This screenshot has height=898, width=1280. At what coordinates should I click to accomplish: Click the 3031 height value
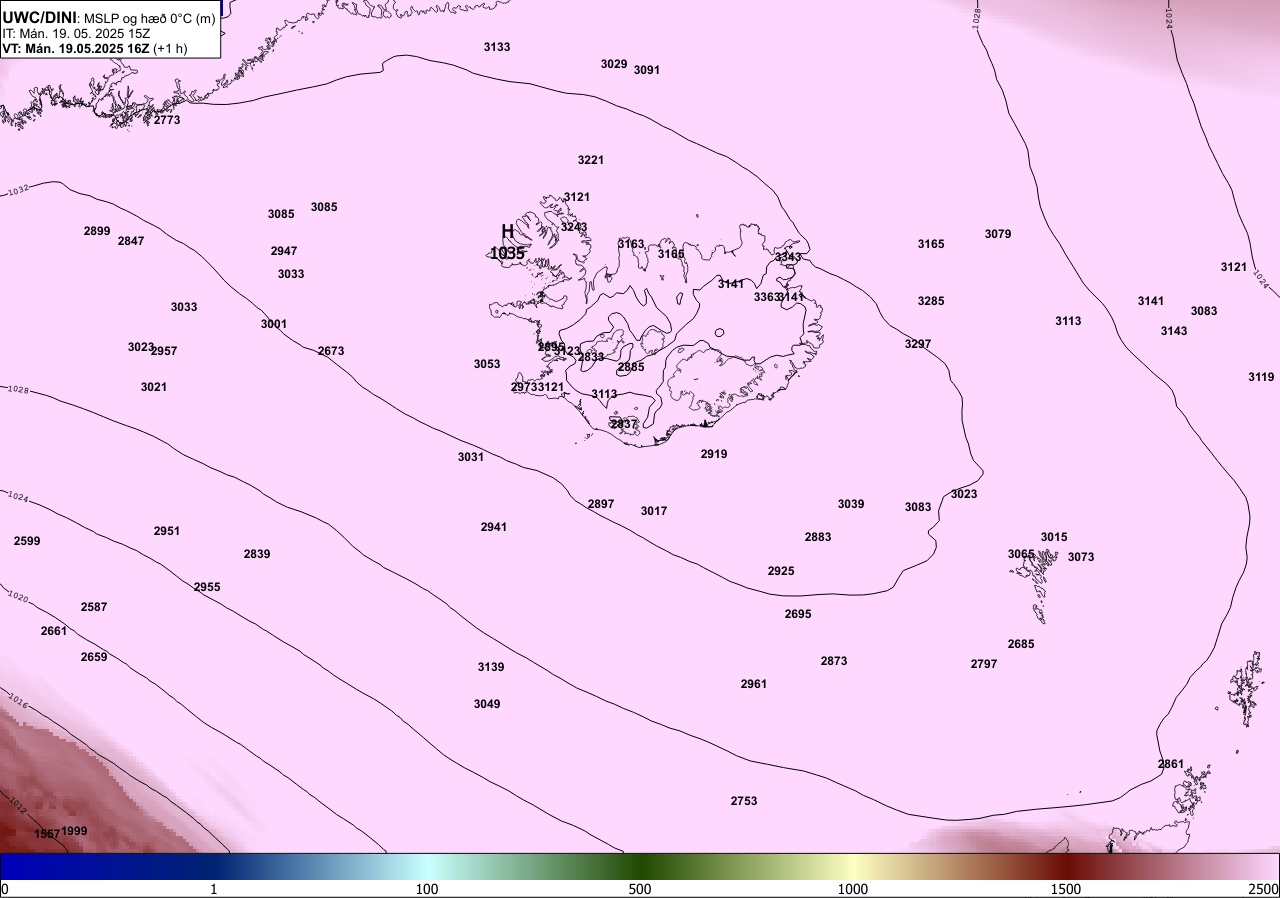pos(471,457)
